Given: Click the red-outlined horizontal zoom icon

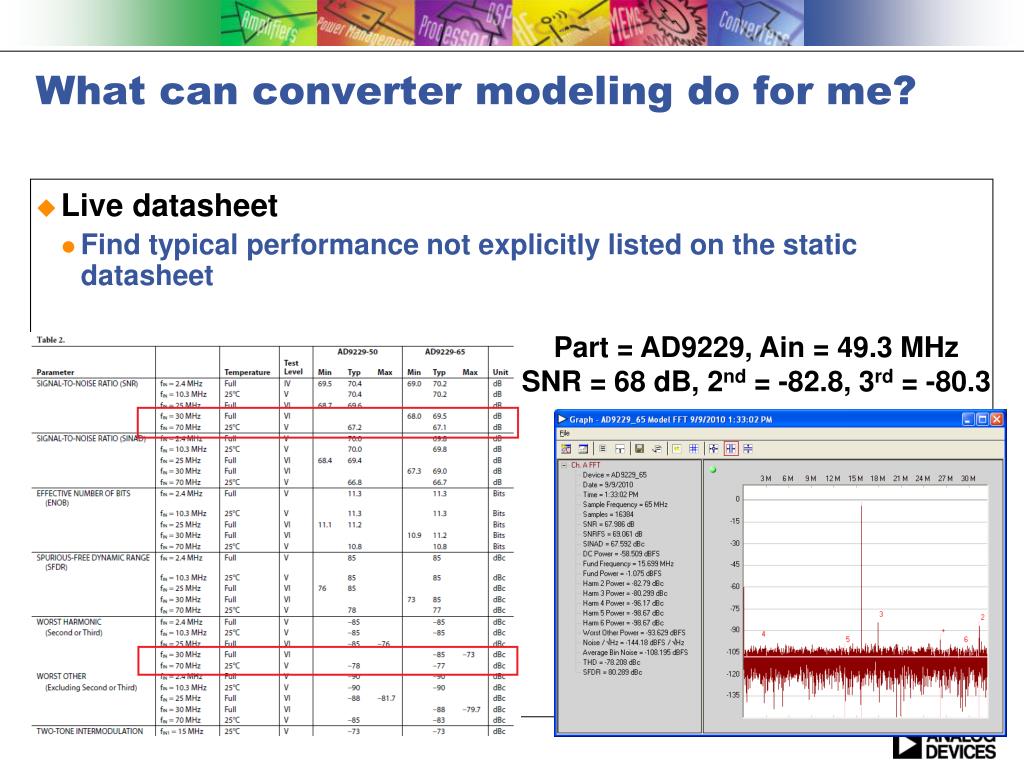Looking at the screenshot, I should coord(731,449).
